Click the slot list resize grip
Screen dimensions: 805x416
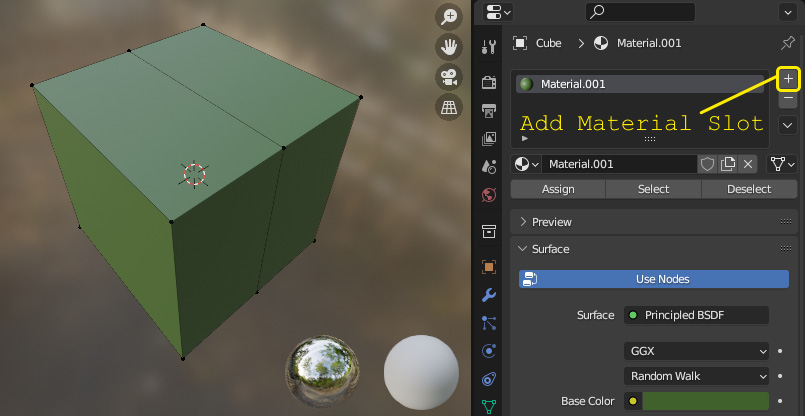pos(649,139)
